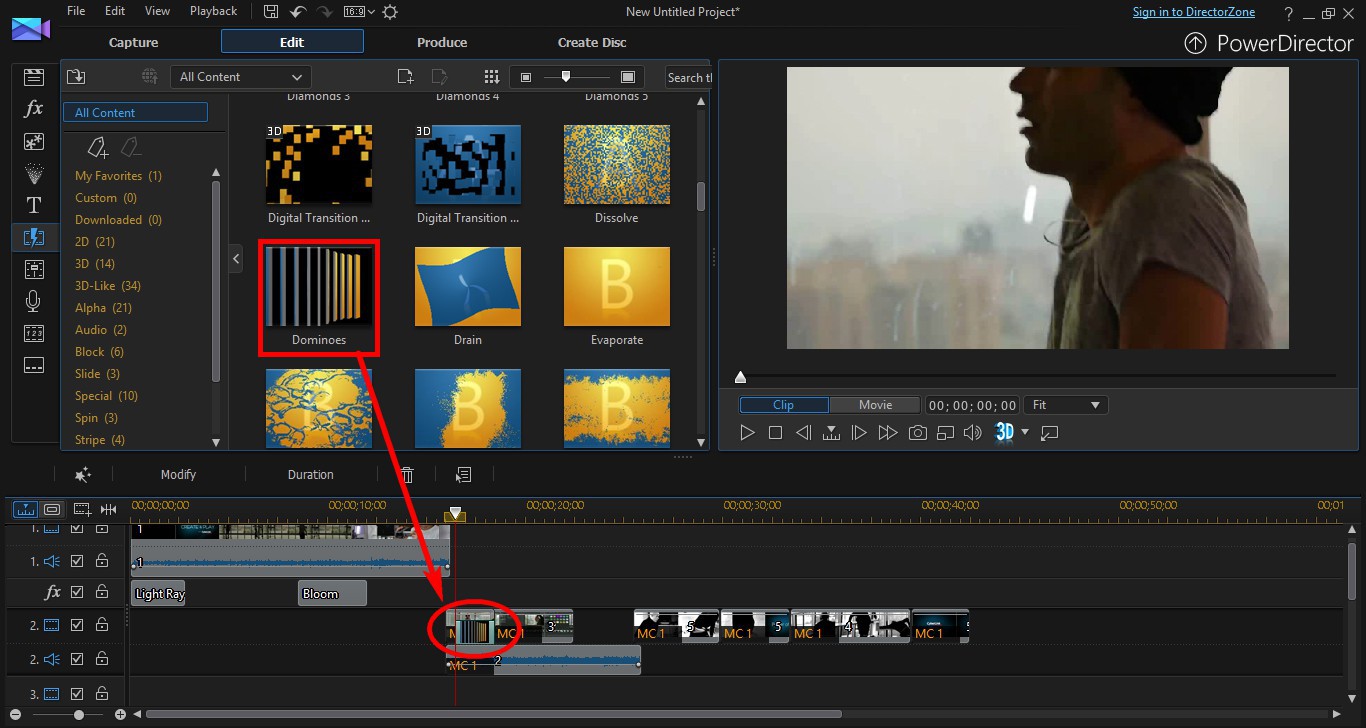Select the 3D-Like (34) category
The image size is (1366, 728).
click(108, 286)
